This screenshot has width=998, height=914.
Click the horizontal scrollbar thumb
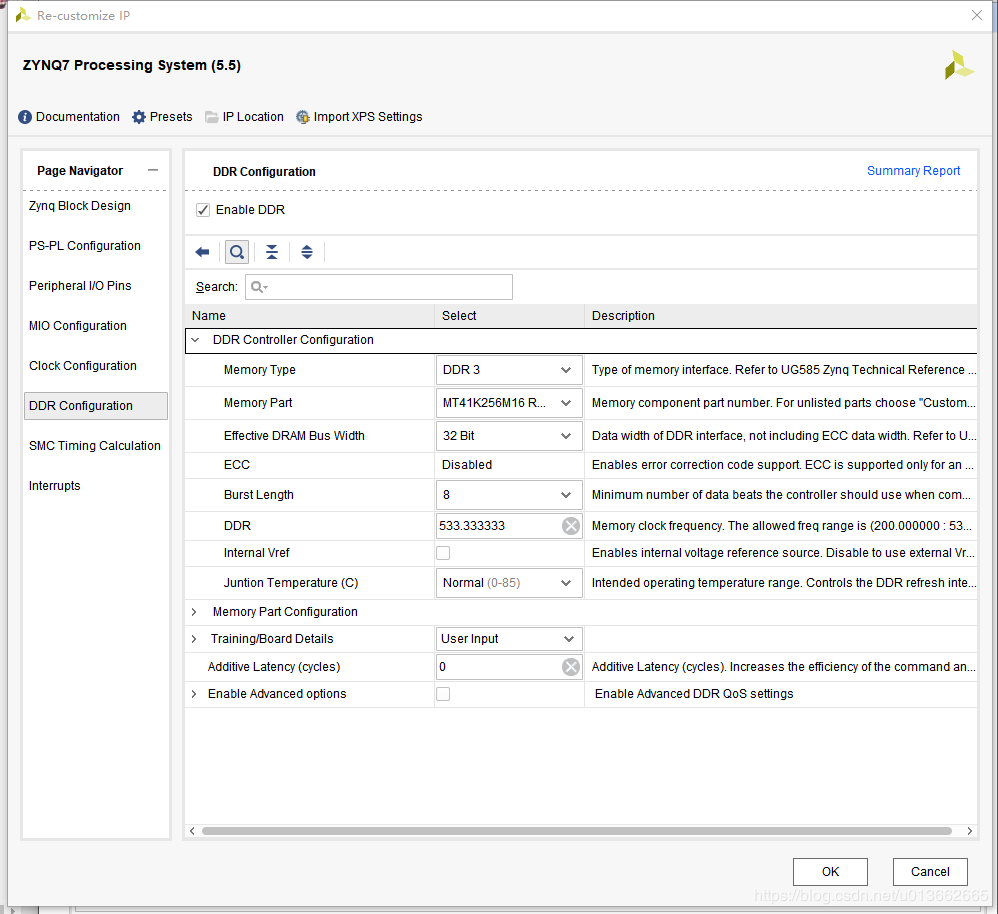coord(577,831)
